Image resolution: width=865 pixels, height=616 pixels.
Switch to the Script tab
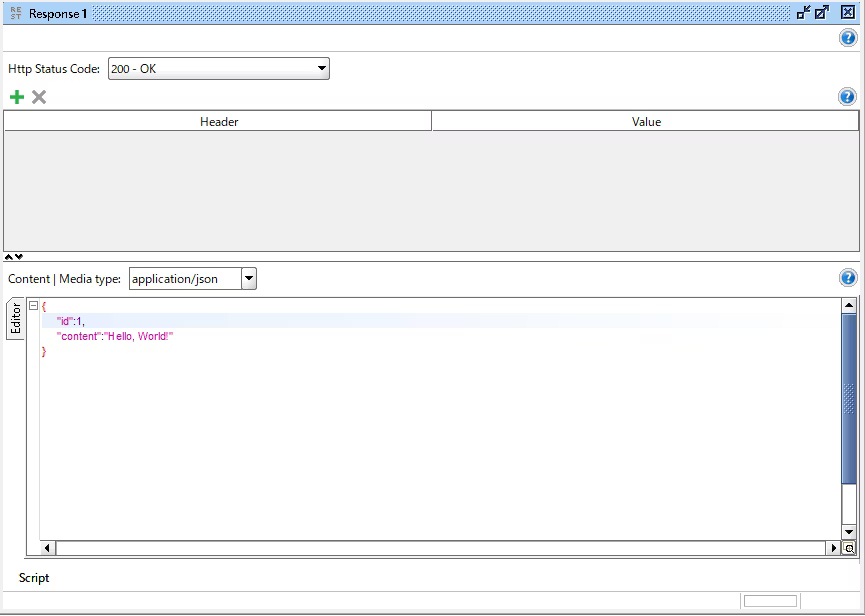click(x=34, y=578)
